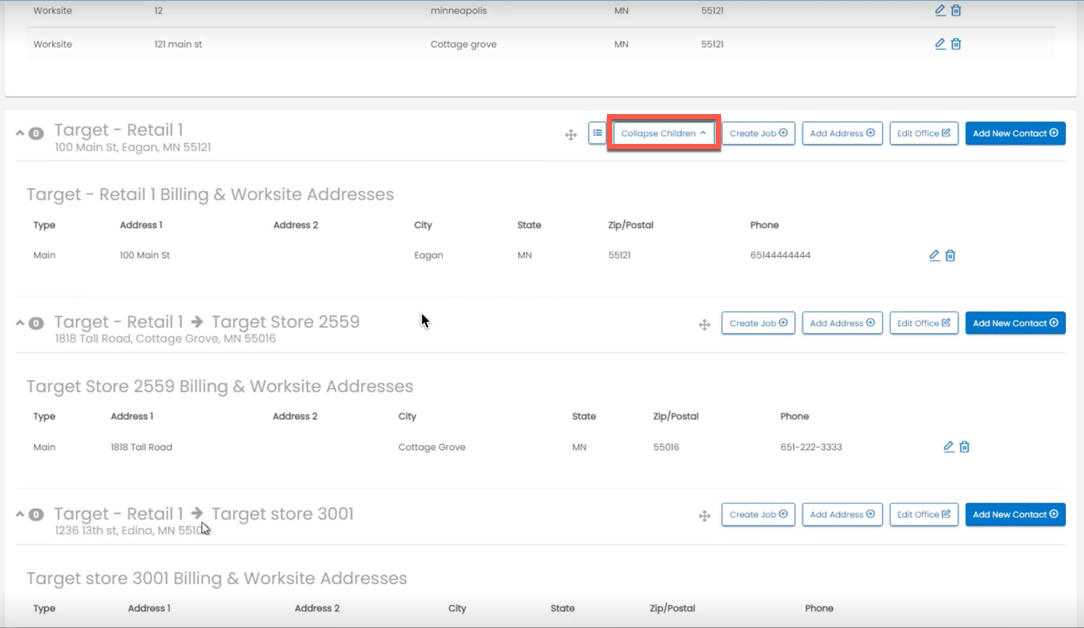The image size is (1084, 628).
Task: Add New Contact to Target store 3001
Action: tap(1015, 515)
